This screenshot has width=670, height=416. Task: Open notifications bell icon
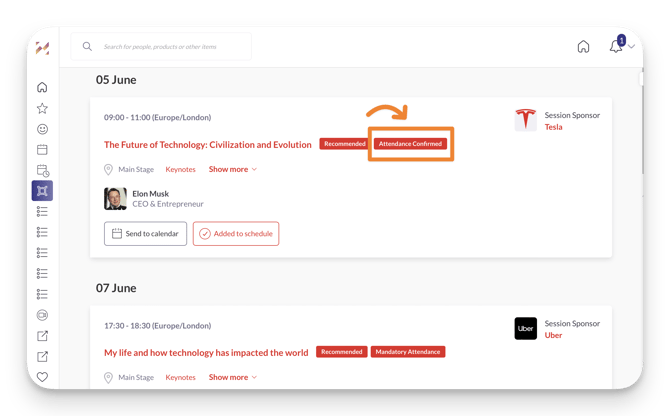(x=616, y=46)
